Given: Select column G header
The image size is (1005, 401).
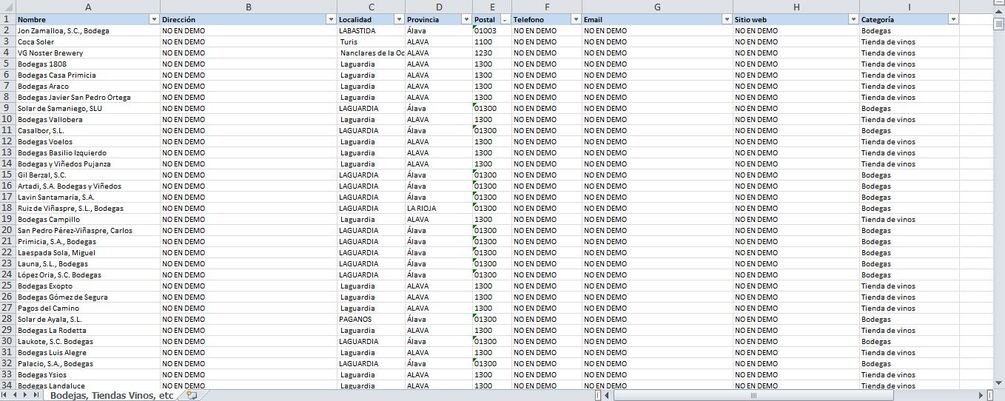Looking at the screenshot, I should [658, 6].
